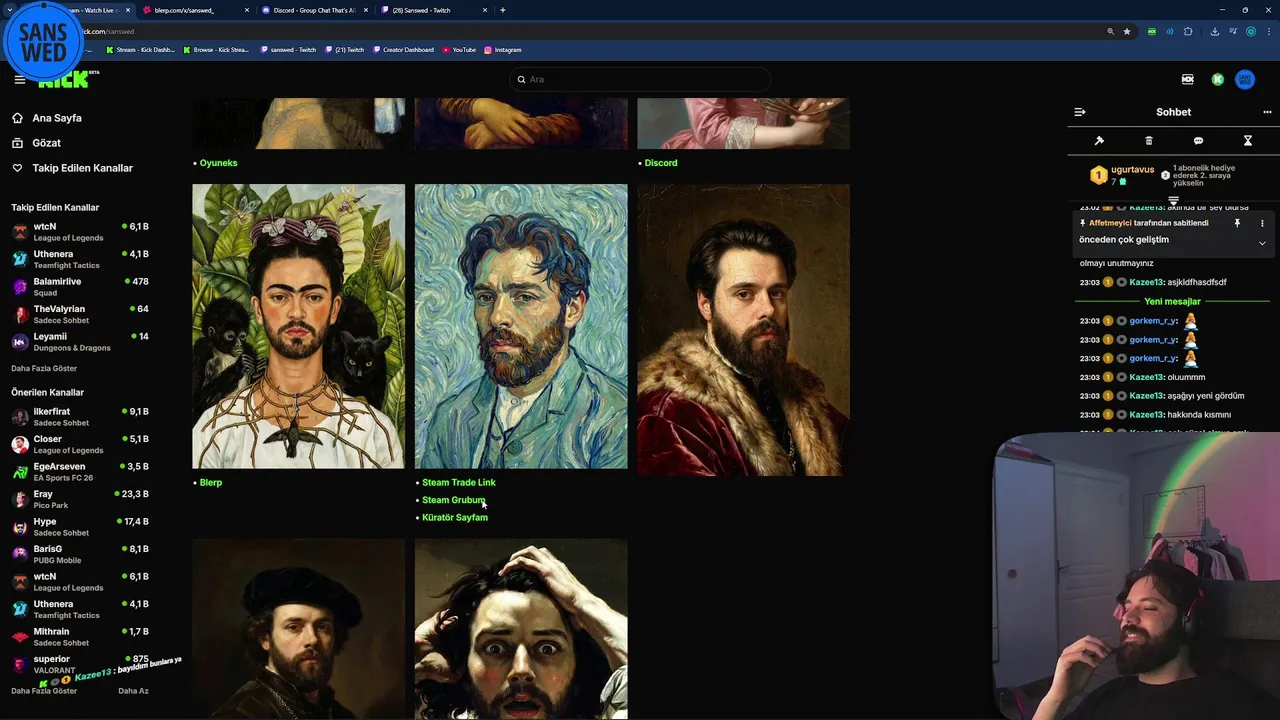Open the media control icon in the browser toolbar
Viewport: 1280px width, 720px height.
pos(1232,31)
